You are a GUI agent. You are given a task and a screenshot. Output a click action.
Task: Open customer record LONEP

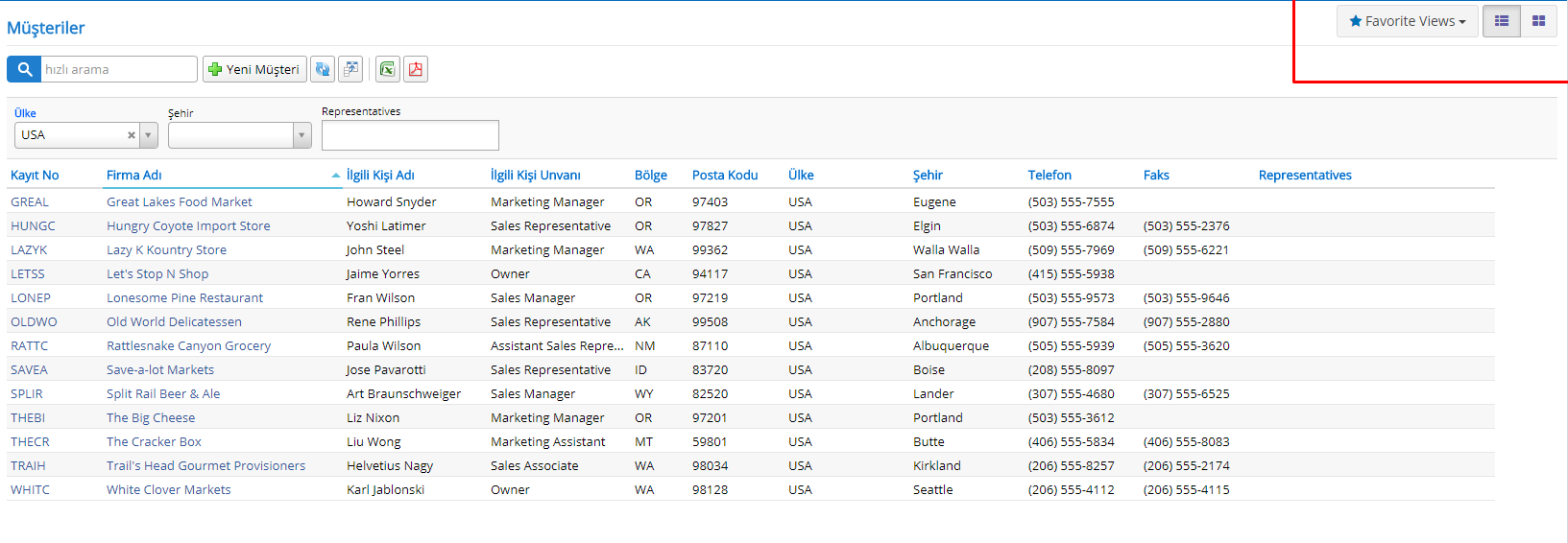click(31, 297)
